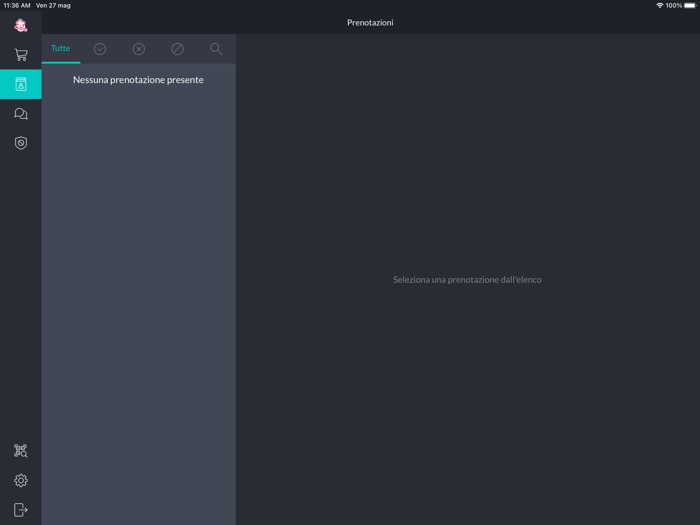Tap the Wi-Fi status icon
This screenshot has height=525, width=700.
[659, 5]
